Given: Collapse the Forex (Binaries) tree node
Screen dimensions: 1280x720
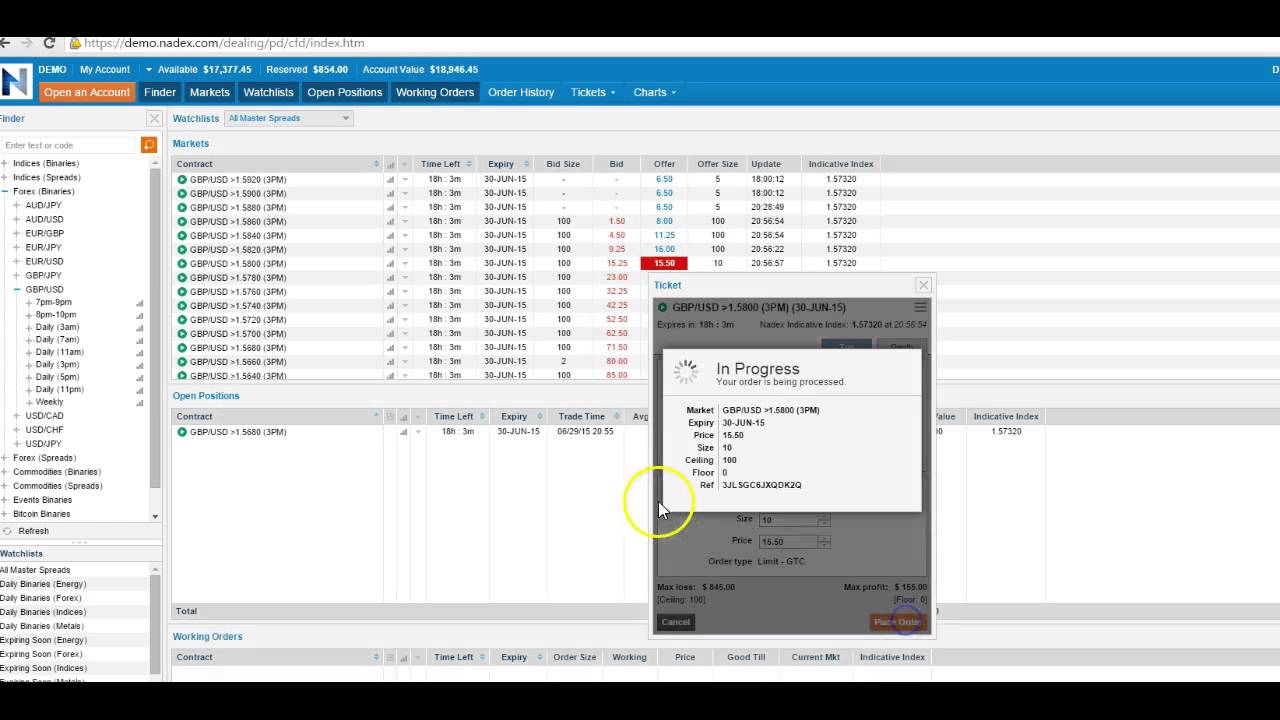Looking at the screenshot, I should 5,191.
